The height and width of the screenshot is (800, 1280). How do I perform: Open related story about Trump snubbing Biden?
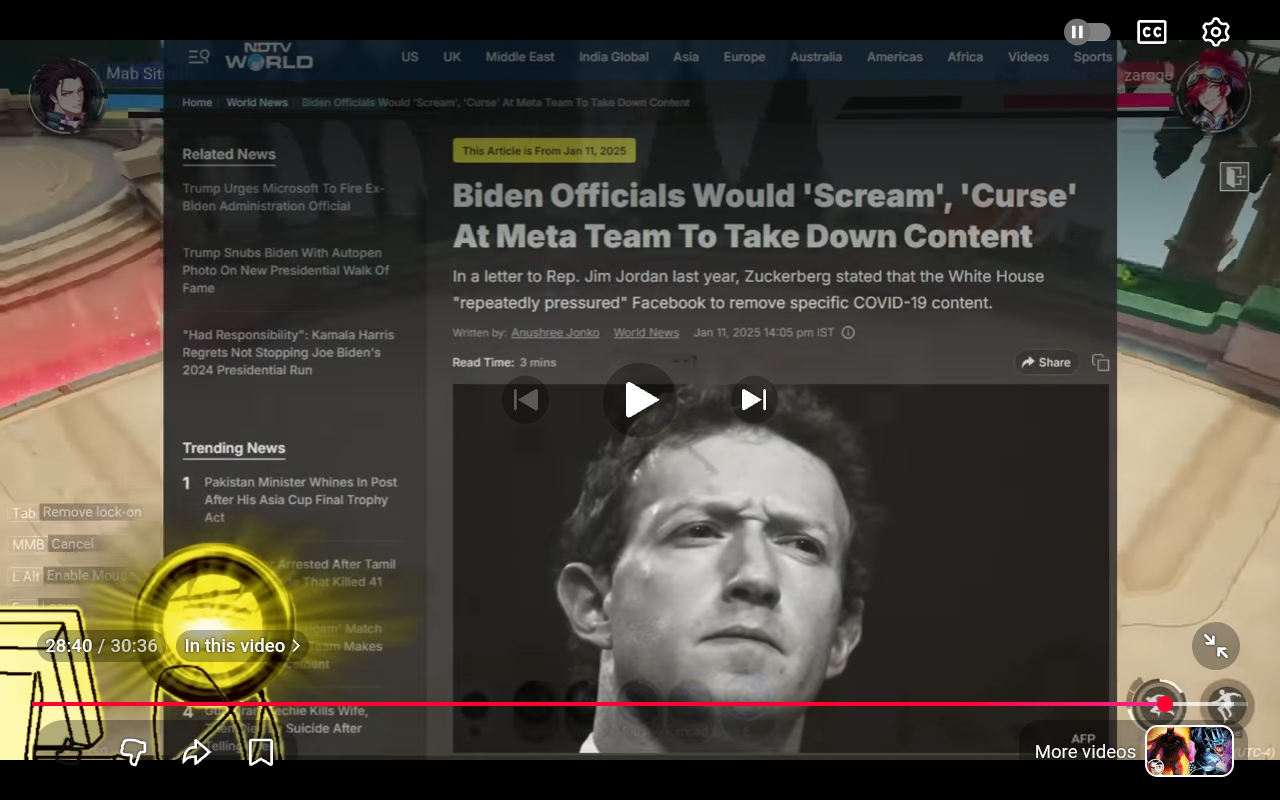click(x=286, y=270)
